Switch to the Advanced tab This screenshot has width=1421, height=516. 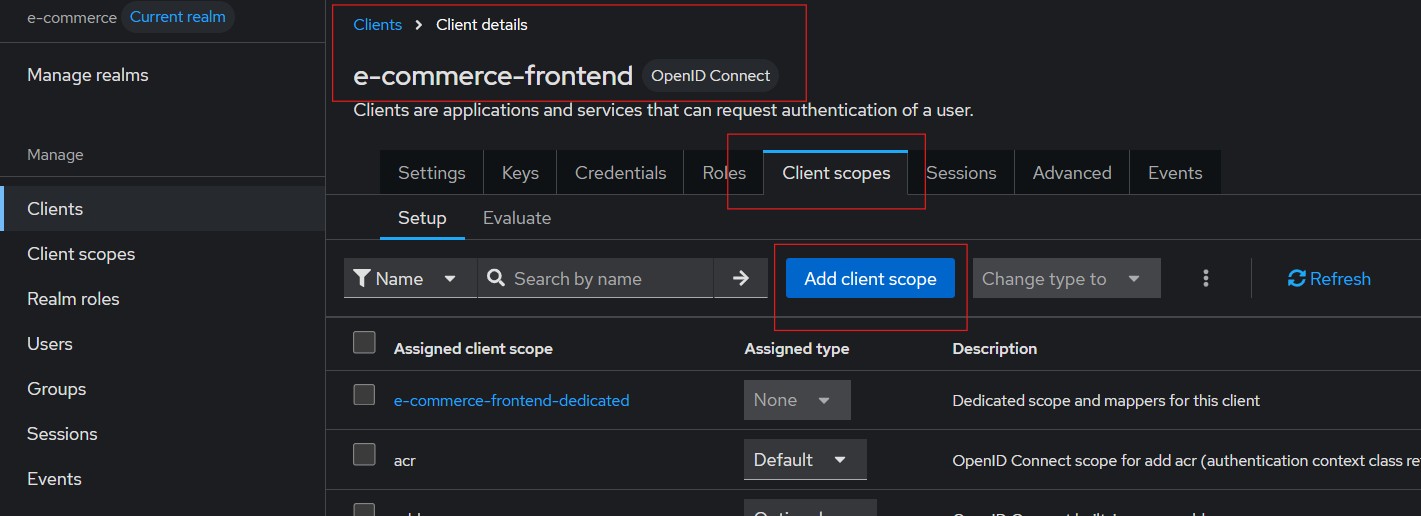[1071, 173]
